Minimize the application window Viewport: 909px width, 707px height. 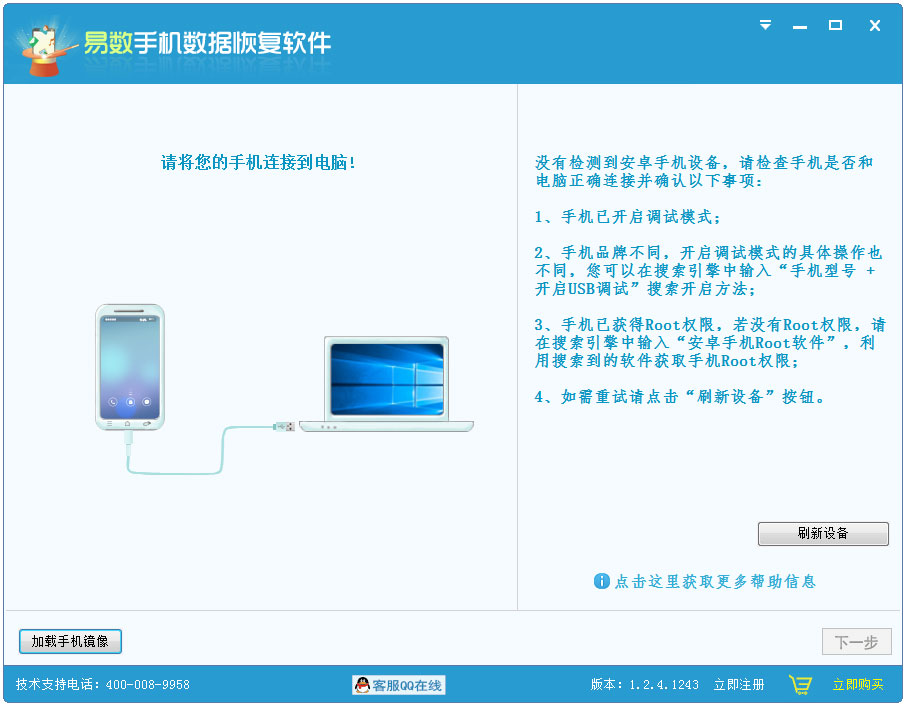(x=800, y=26)
